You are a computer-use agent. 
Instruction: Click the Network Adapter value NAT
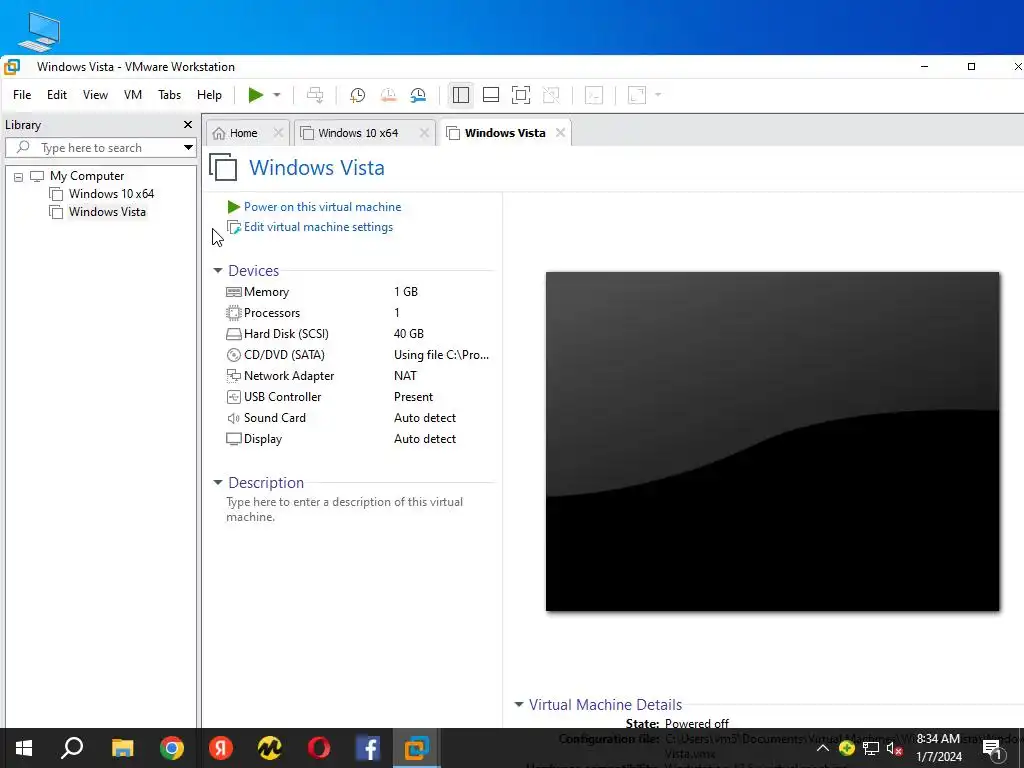coord(405,376)
